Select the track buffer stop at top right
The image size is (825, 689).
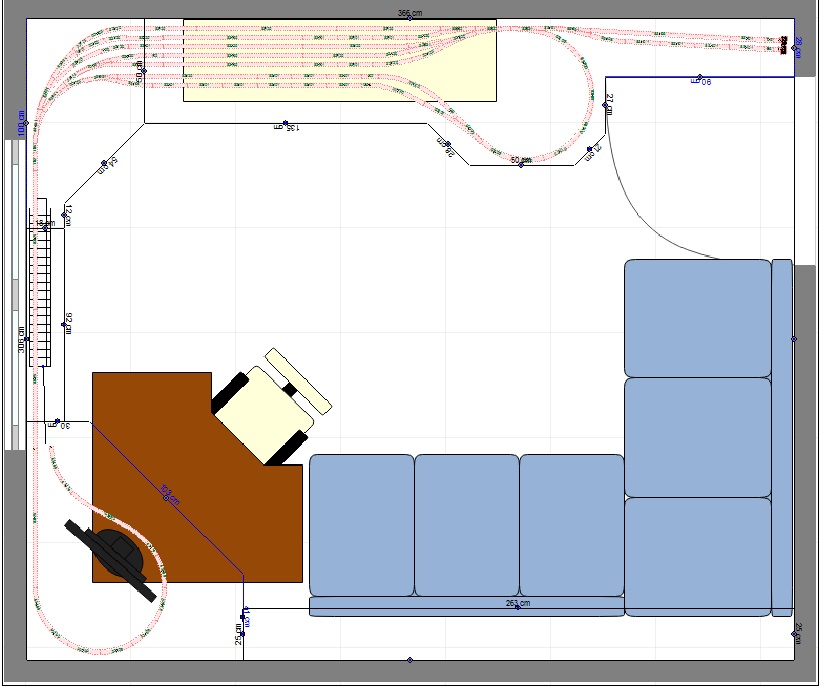[x=783, y=43]
